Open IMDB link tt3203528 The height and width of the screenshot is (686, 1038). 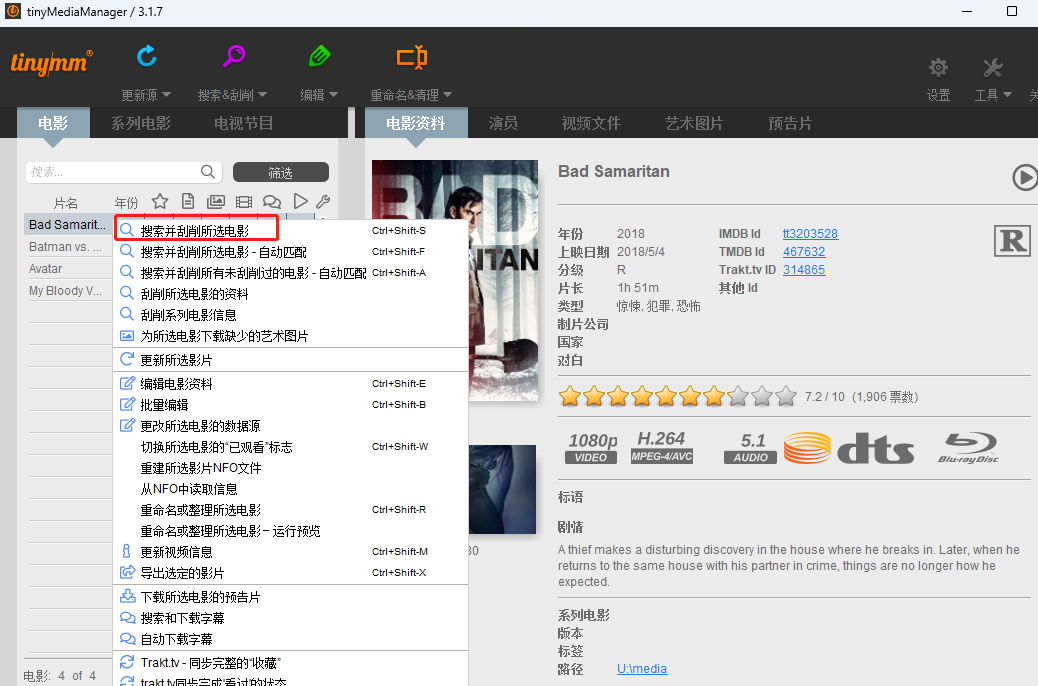[810, 234]
